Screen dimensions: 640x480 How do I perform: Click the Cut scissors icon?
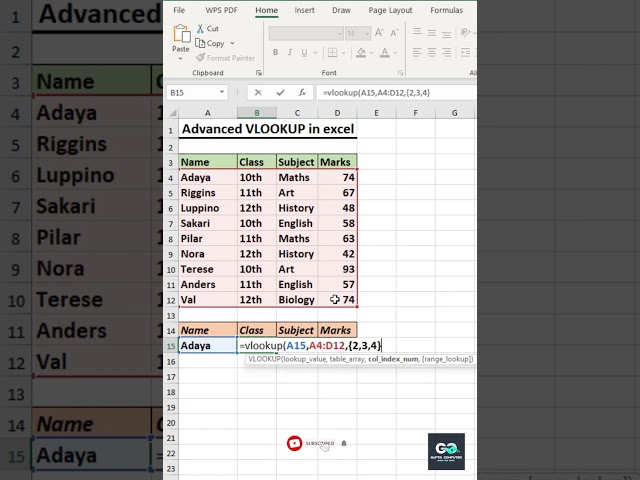200,29
